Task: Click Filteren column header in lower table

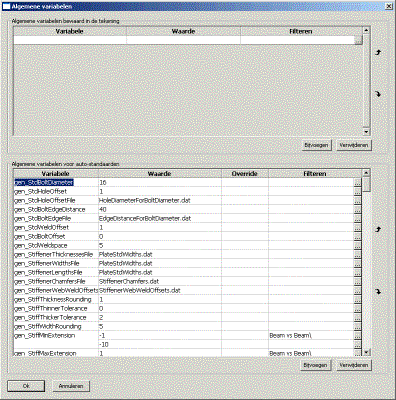Action: coord(315,174)
